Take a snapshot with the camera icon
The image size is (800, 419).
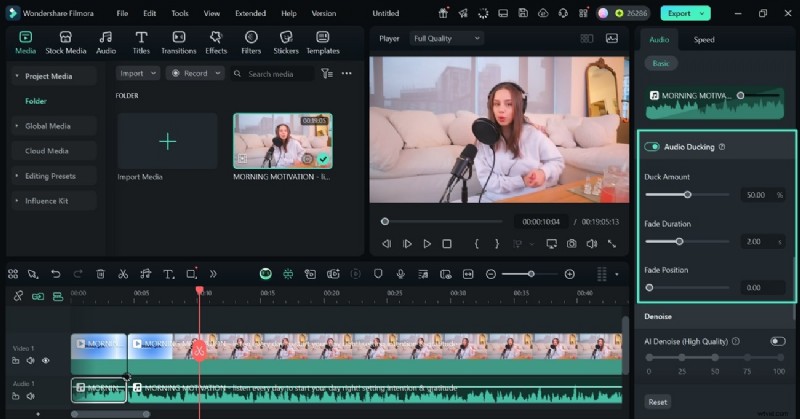click(571, 244)
